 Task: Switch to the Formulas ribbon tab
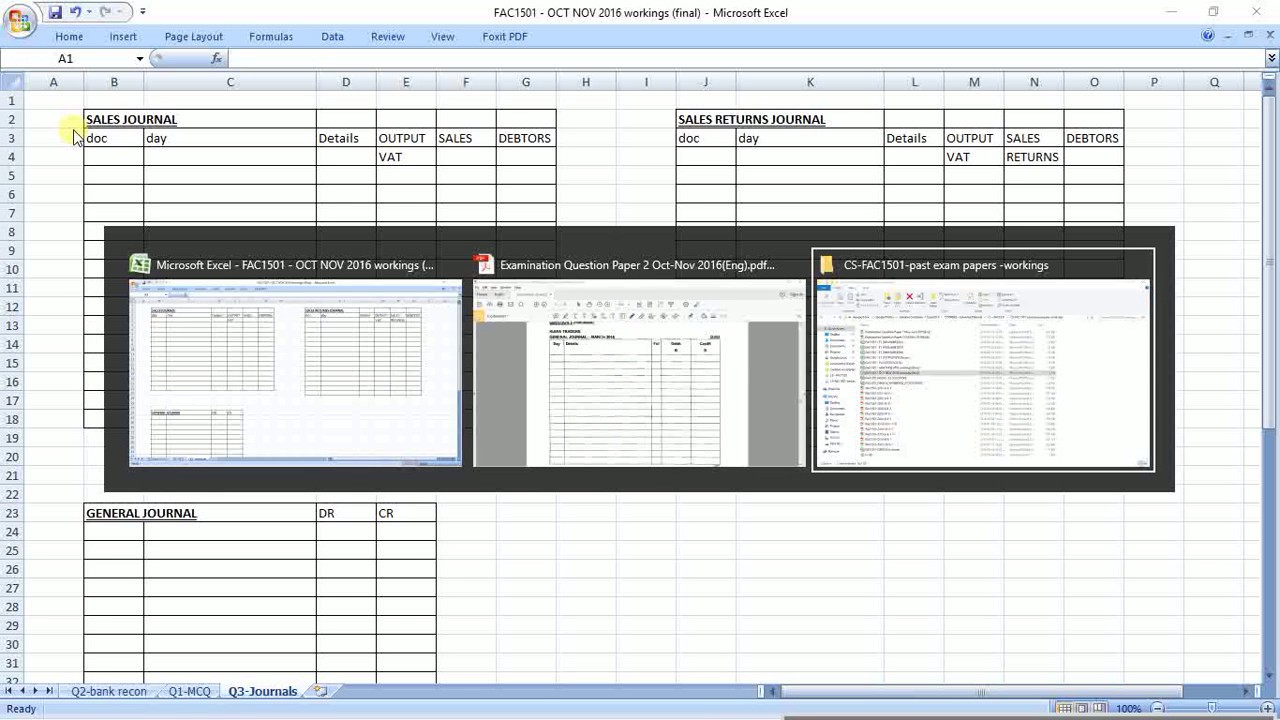(x=271, y=36)
